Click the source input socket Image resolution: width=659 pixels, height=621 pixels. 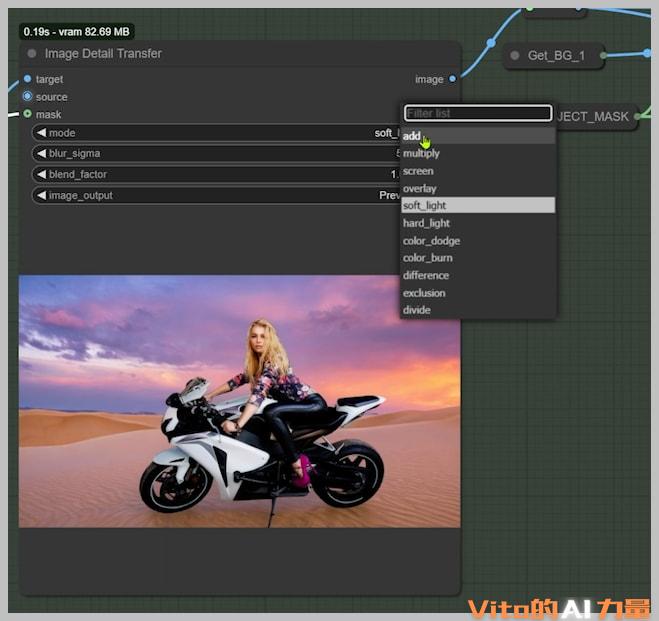click(27, 96)
